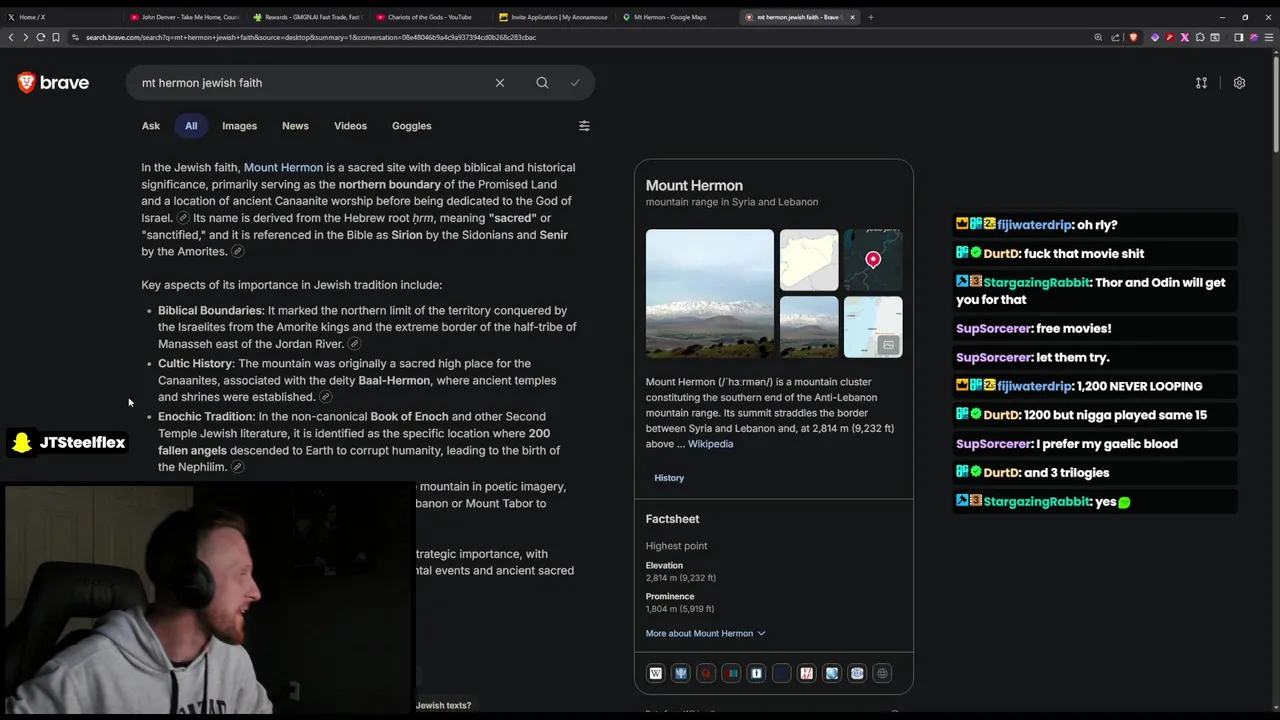Expand 'More about Mount Hermon'
This screenshot has height=720, width=1280.
pyautogui.click(x=705, y=633)
